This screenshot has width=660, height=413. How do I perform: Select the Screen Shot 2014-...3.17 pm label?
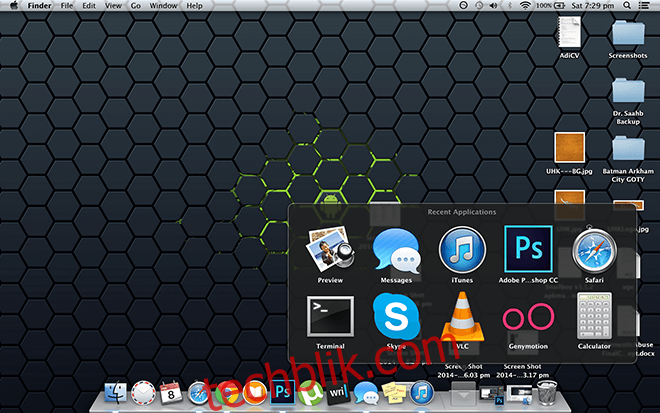522,371
